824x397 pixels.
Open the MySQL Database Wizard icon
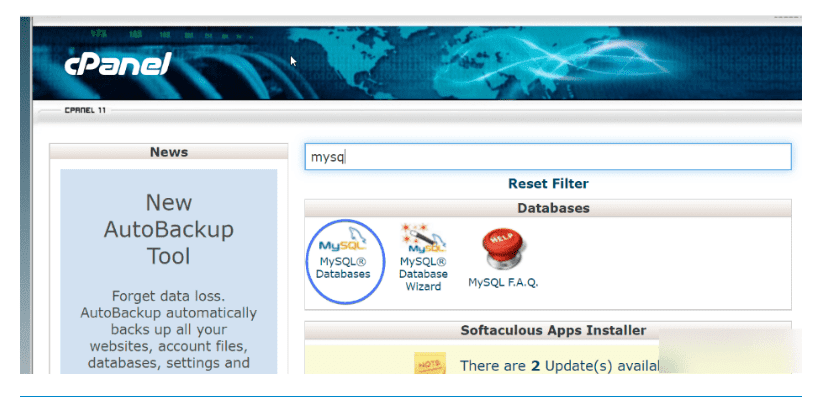coord(424,239)
